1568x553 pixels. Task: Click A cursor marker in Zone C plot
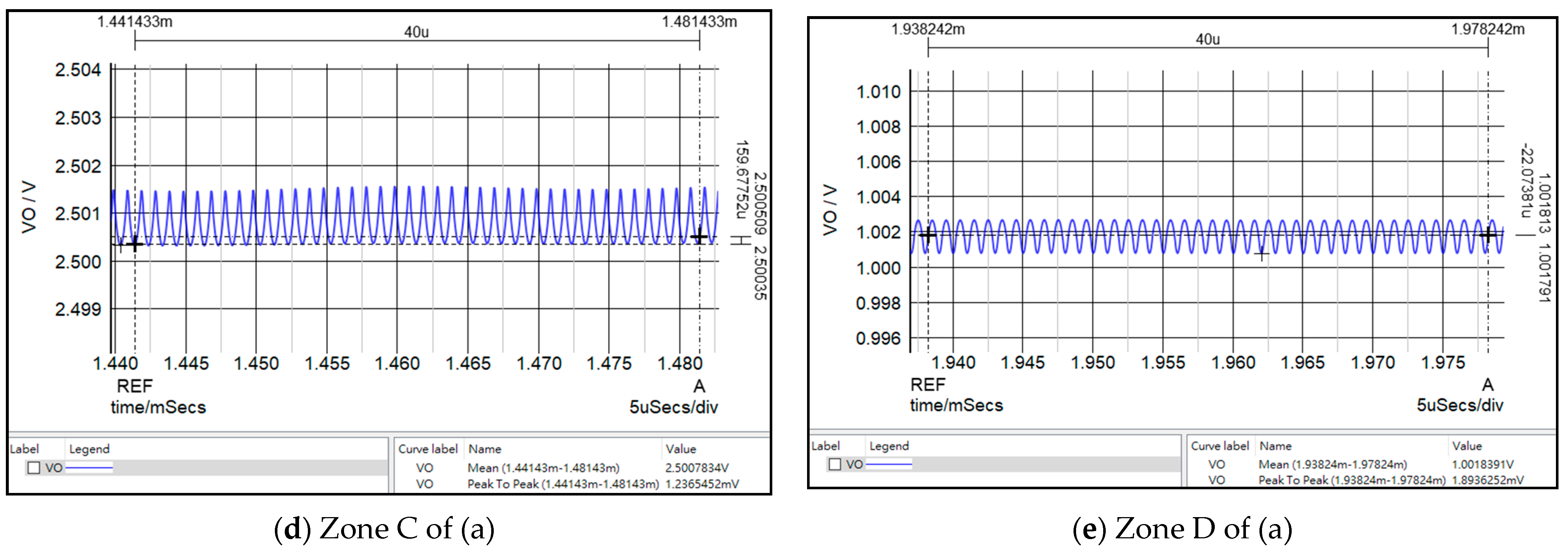(x=699, y=236)
